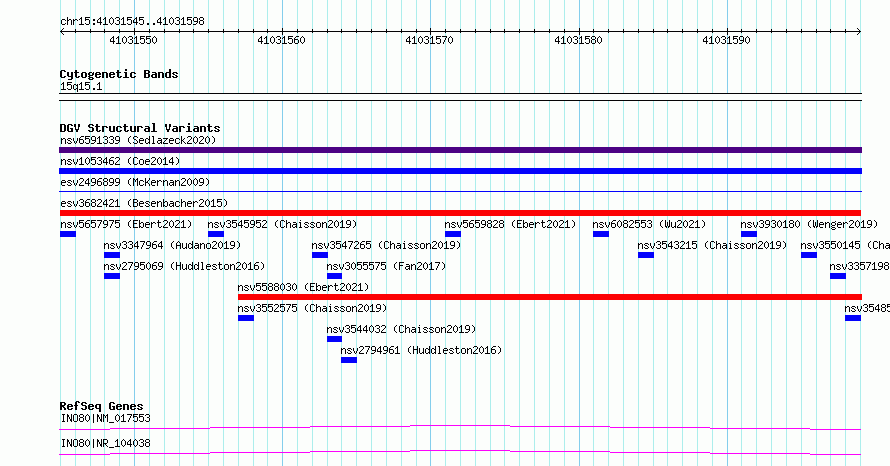Click the nsv3550145 variant label

[x=845, y=245]
